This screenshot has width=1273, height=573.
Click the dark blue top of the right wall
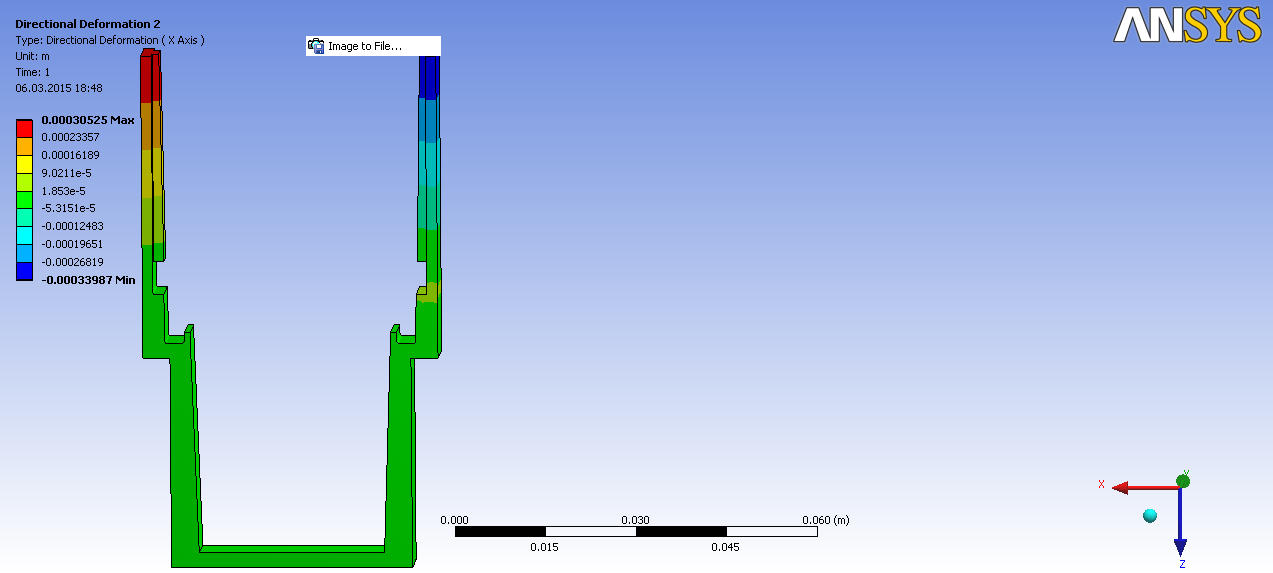pyautogui.click(x=429, y=77)
